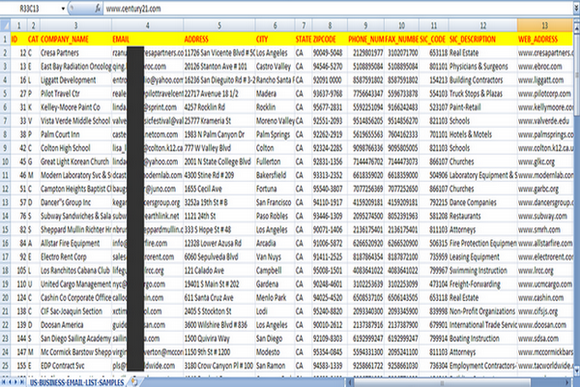Select the Great Light Korean Church cell
The height and width of the screenshot is (387, 580).
click(75, 162)
